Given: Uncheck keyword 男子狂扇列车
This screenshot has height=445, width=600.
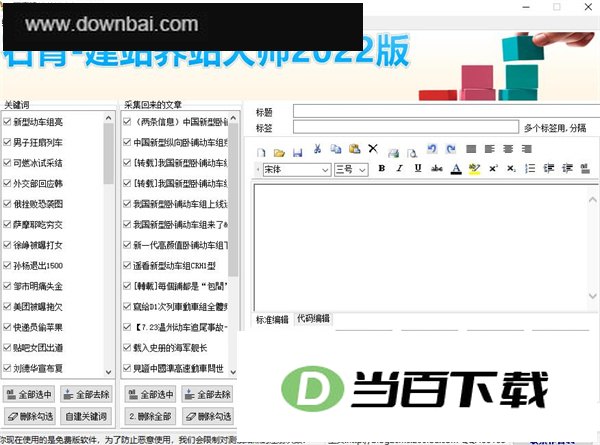Looking at the screenshot, I should (7, 142).
